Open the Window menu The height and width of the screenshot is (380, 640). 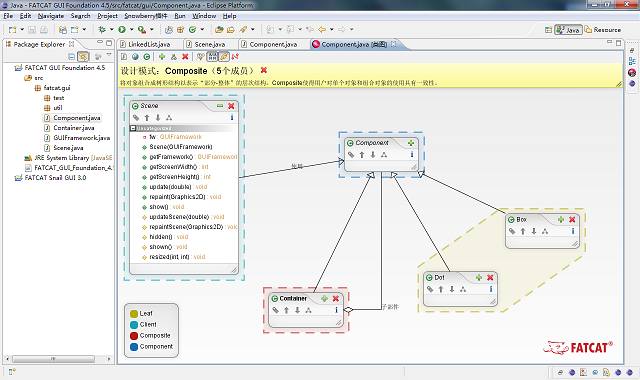[204, 16]
